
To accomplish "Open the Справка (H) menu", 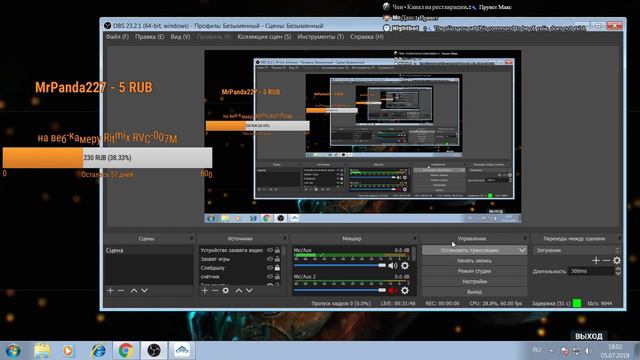I will (x=367, y=37).
